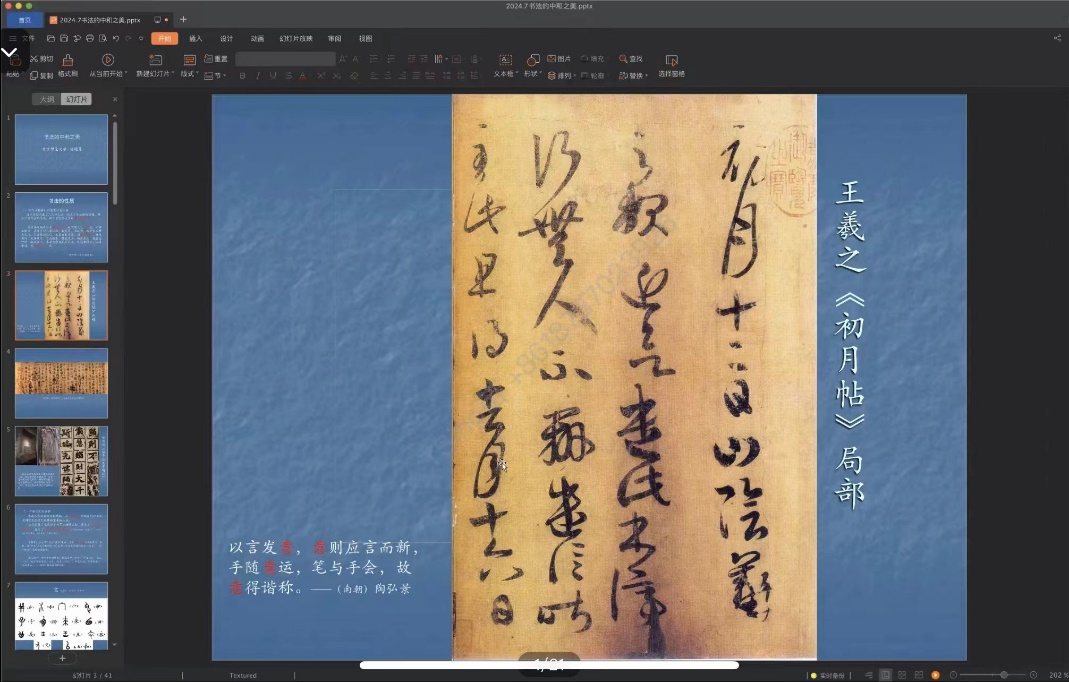Start slideshow with 从当前开始 icon

click(x=107, y=61)
